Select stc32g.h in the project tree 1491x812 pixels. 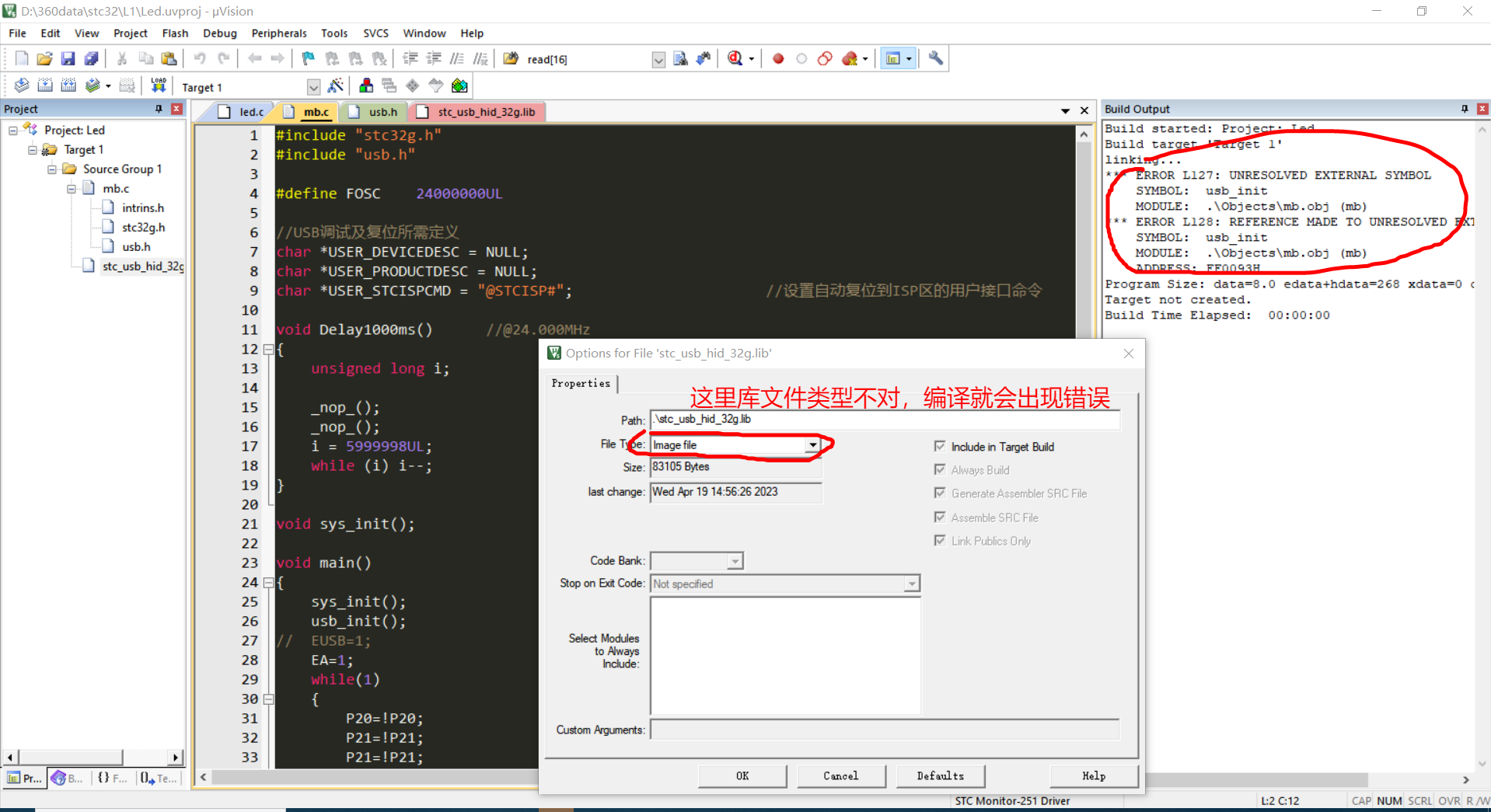click(x=142, y=228)
